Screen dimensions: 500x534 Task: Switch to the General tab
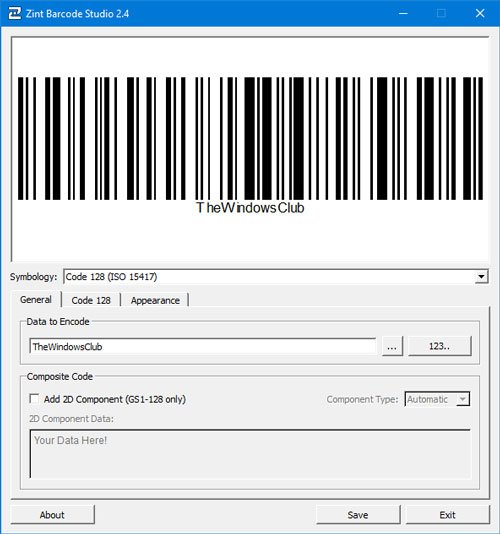[x=36, y=300]
